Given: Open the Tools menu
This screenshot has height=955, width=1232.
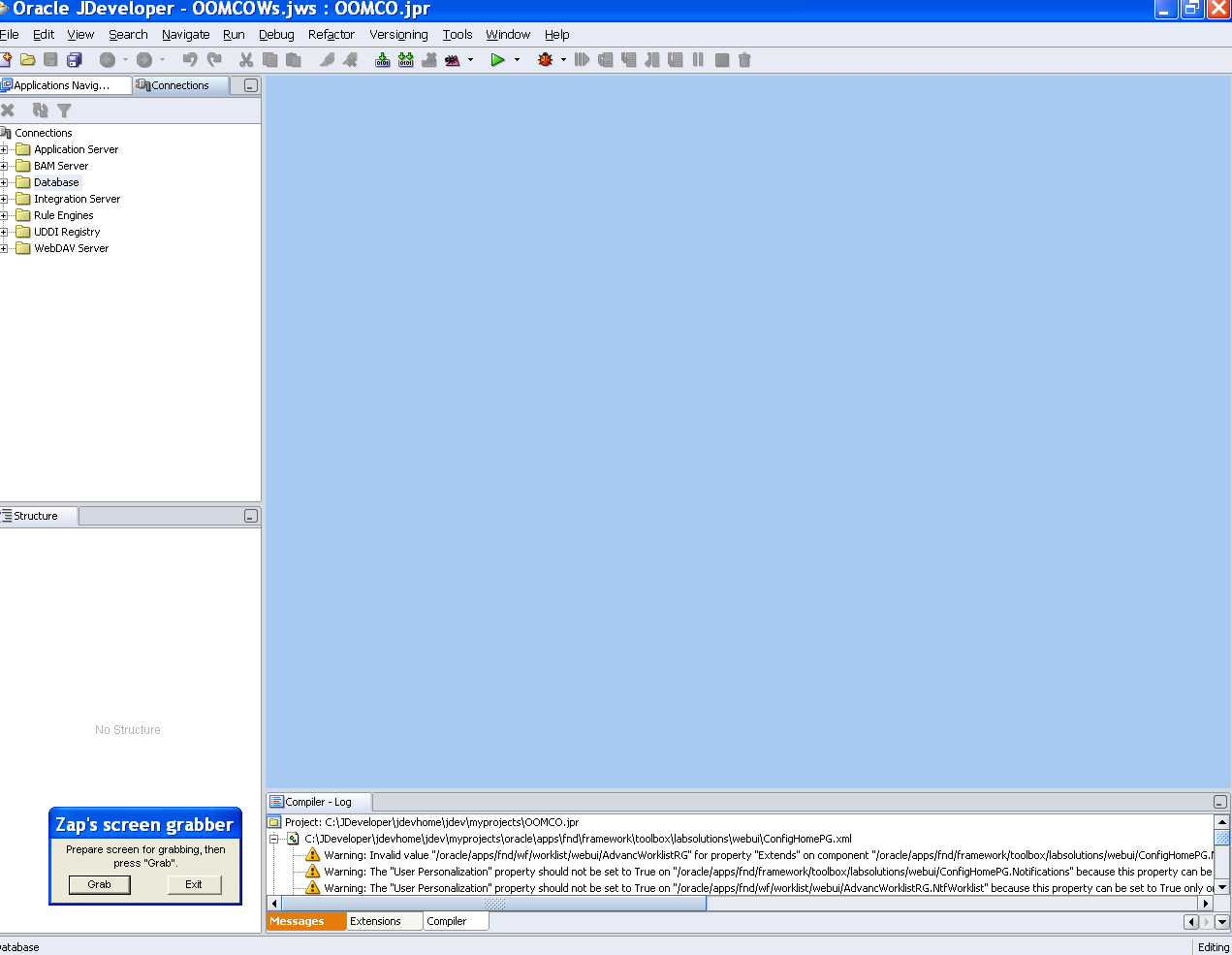Looking at the screenshot, I should coord(458,34).
